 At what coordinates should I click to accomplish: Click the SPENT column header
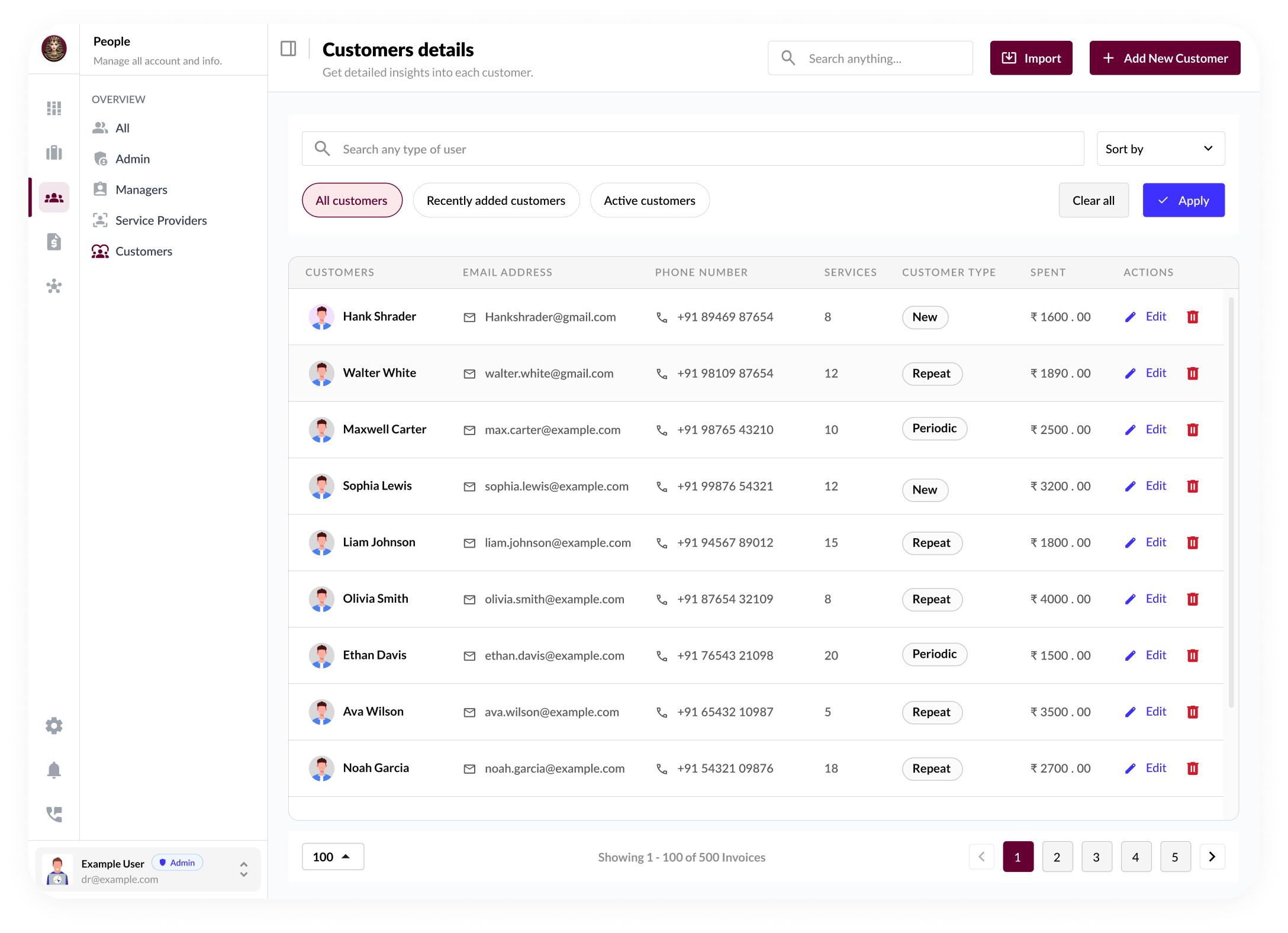click(x=1047, y=272)
